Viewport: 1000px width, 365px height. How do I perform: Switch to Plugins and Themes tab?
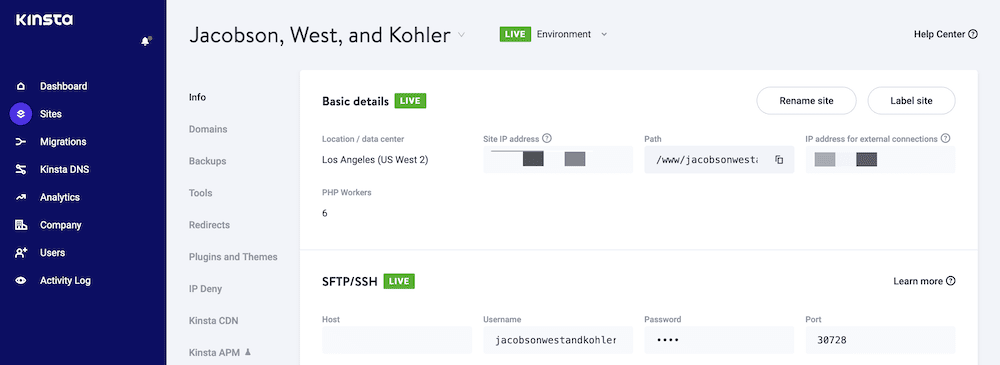tap(233, 257)
